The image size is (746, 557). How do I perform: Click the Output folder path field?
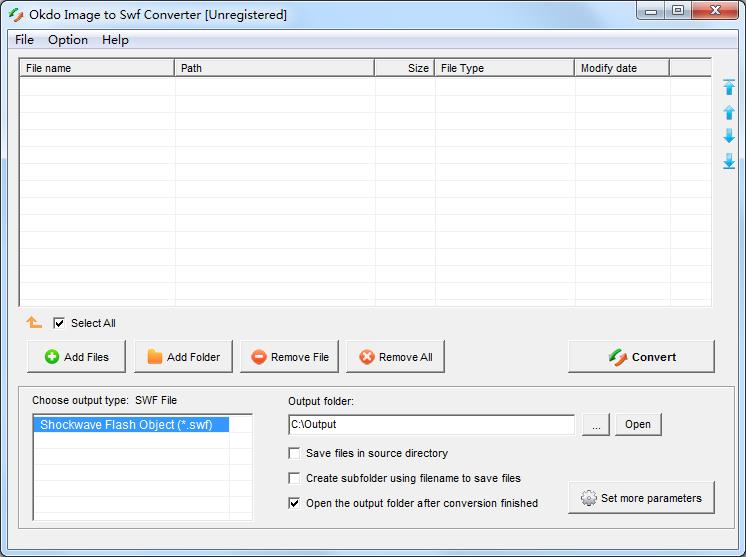click(x=430, y=425)
